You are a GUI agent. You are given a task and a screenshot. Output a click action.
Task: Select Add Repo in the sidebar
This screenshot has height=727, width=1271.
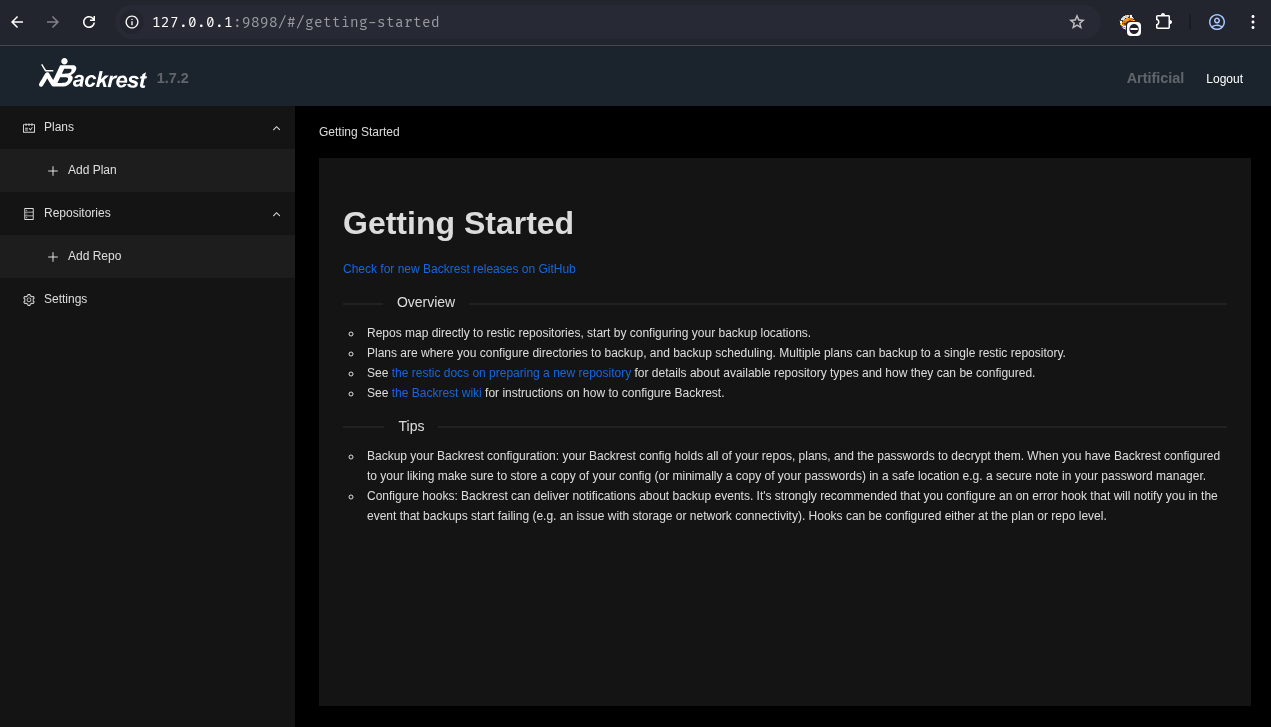[x=94, y=257]
